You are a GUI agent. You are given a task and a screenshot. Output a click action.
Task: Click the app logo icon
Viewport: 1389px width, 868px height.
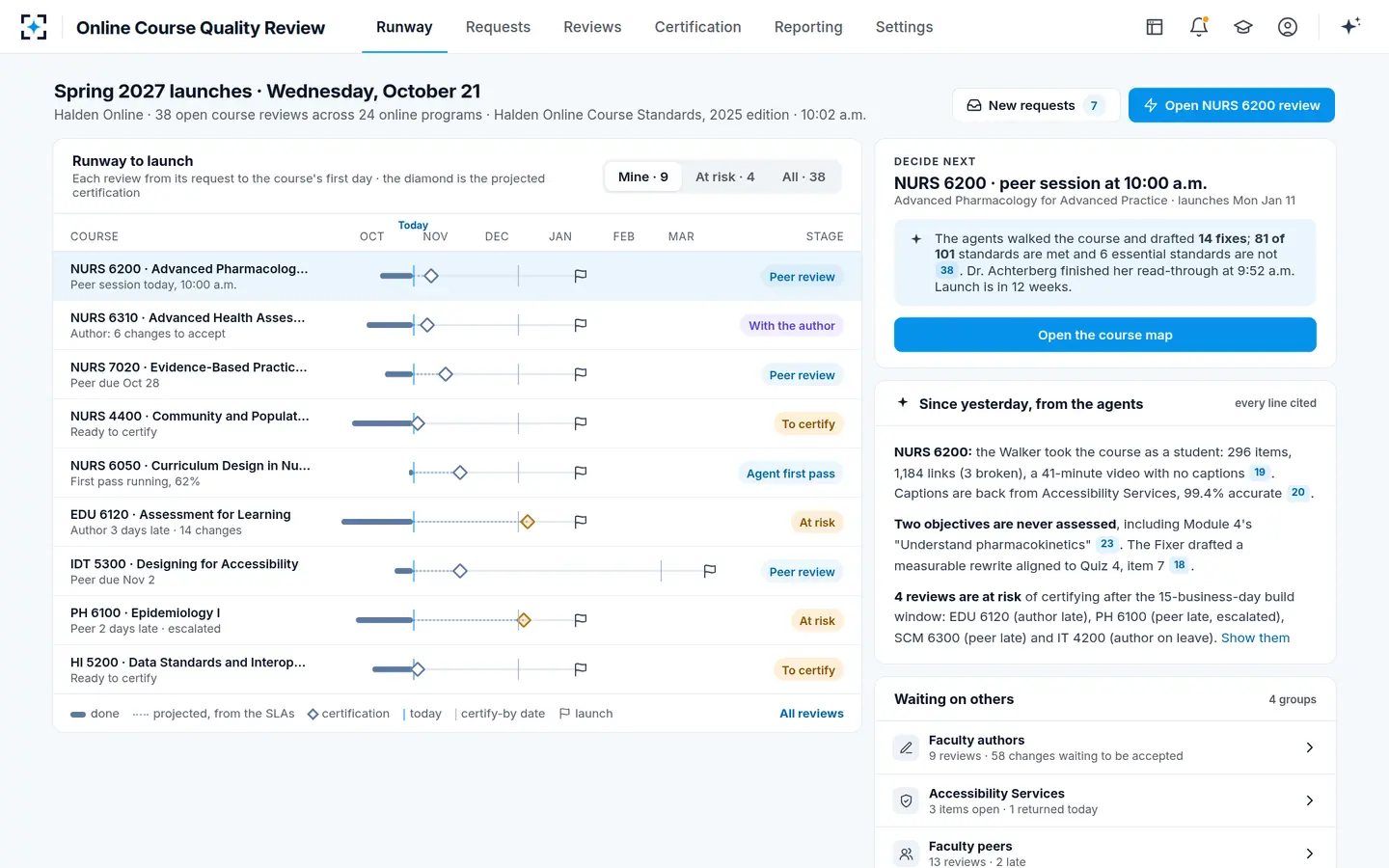coord(34,27)
